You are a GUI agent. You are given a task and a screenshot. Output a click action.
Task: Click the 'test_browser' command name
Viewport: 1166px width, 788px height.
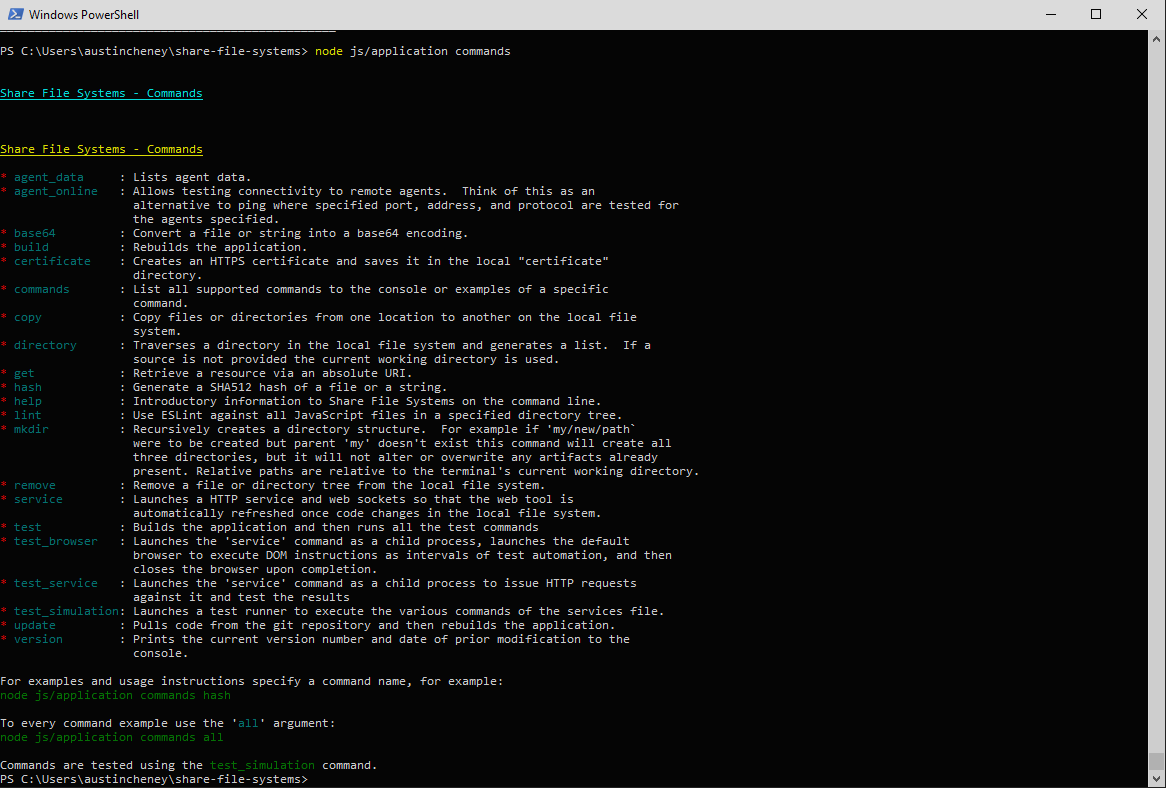tap(56, 541)
